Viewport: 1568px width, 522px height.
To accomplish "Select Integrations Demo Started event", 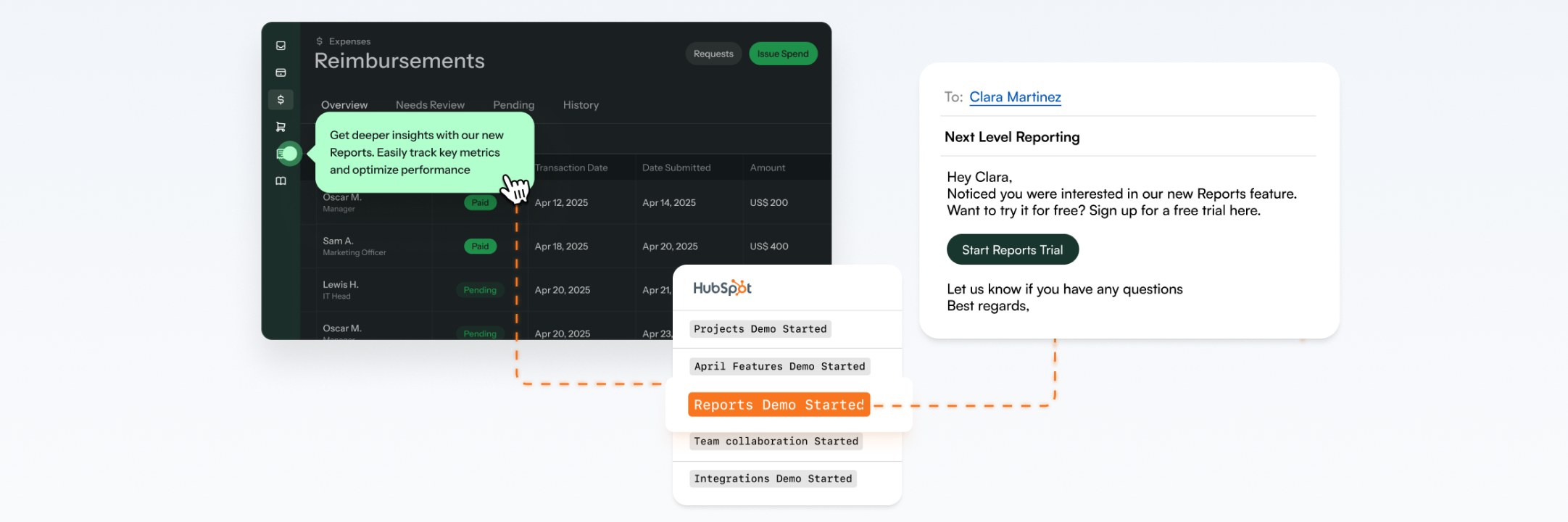I will click(773, 479).
